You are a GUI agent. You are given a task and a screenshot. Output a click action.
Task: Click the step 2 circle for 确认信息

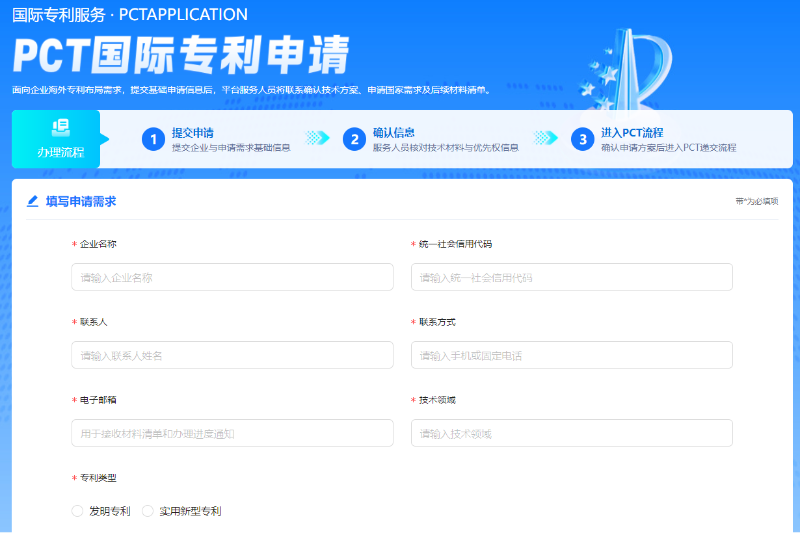354,139
